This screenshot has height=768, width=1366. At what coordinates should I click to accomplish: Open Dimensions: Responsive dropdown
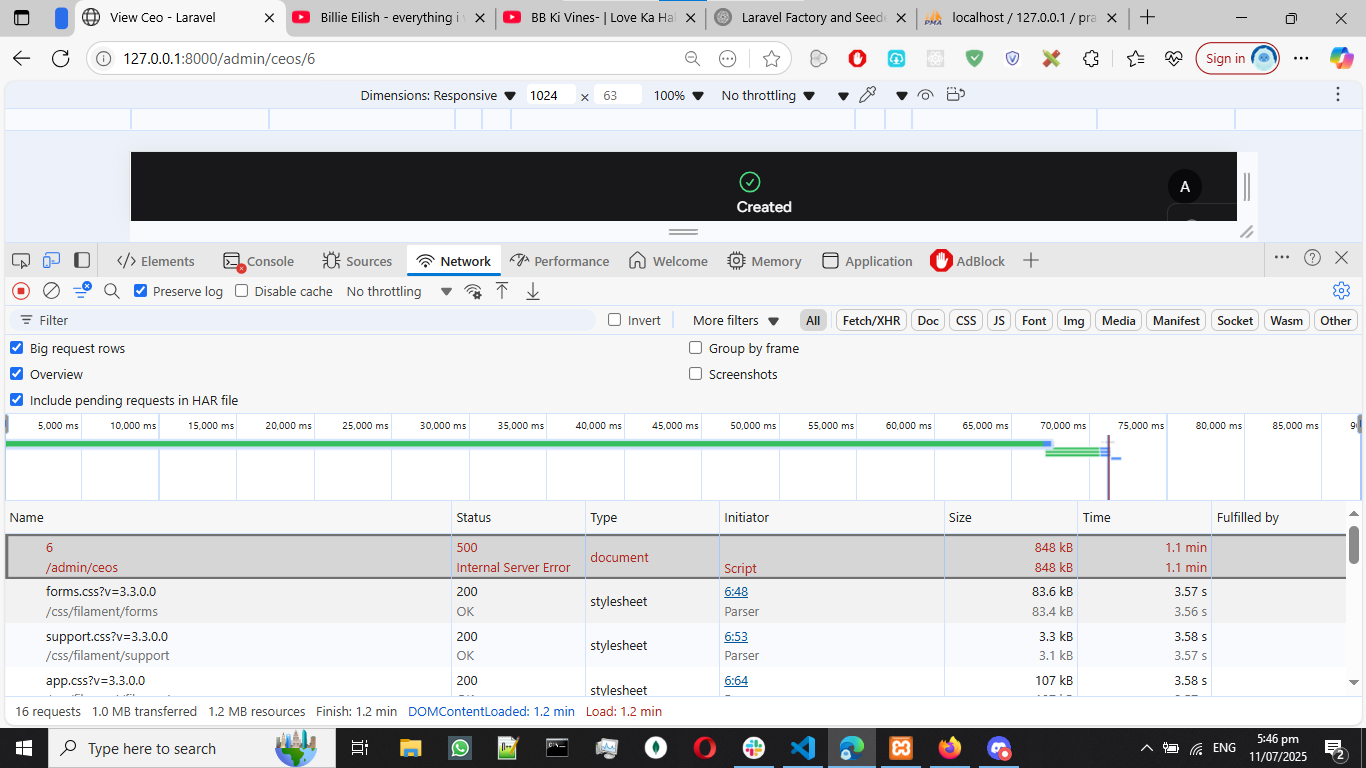pos(438,96)
